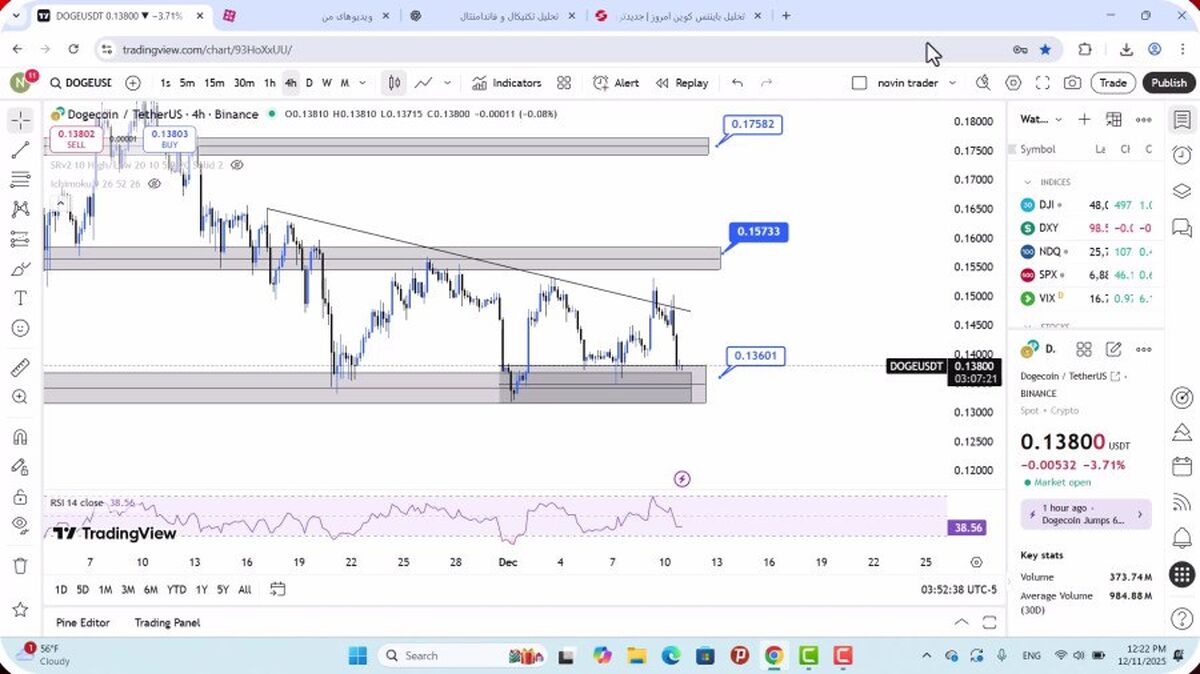1200x674 pixels.
Task: Open the Measure ruler tool
Action: pos(19,368)
